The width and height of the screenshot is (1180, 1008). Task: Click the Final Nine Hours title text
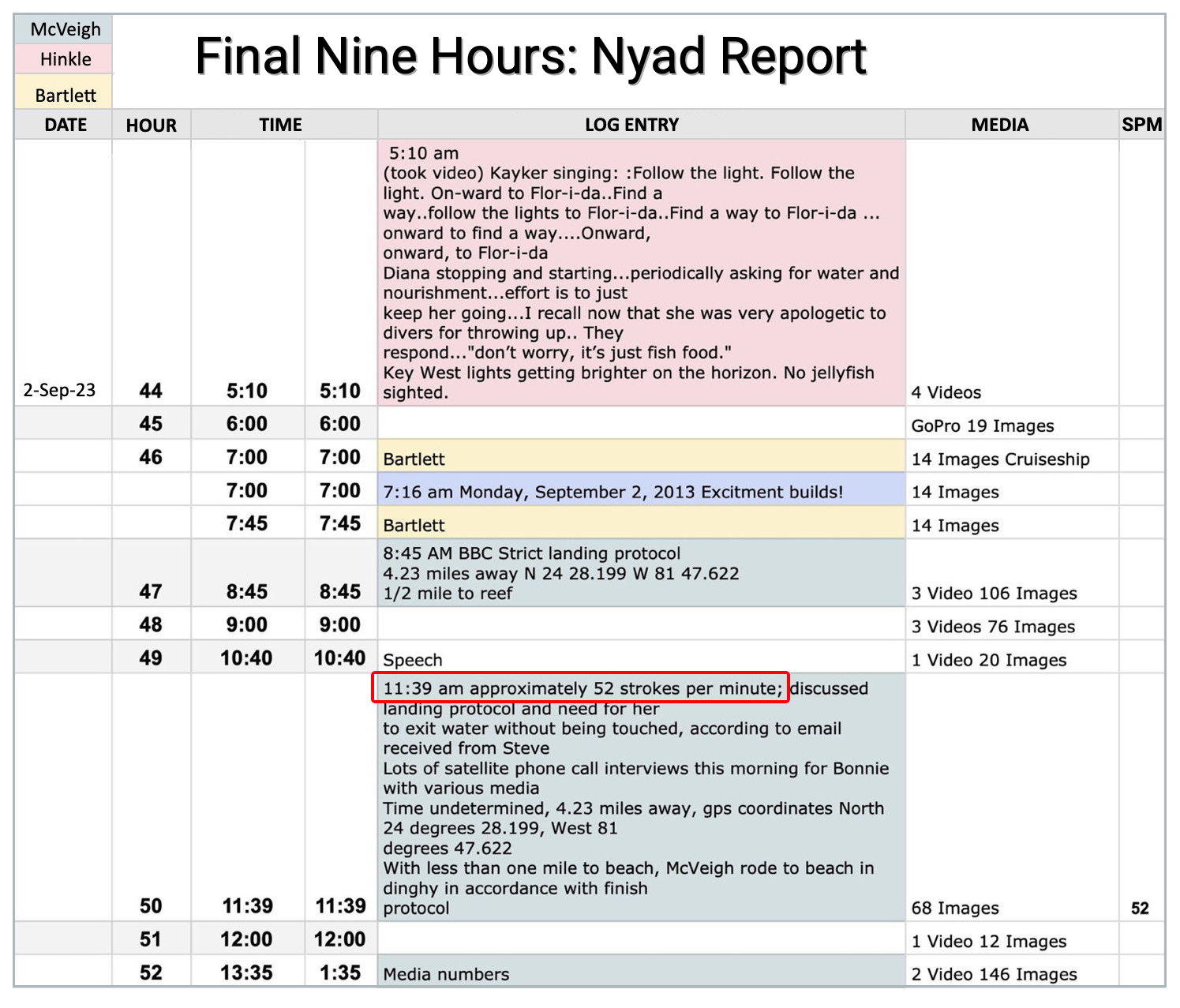coord(530,56)
